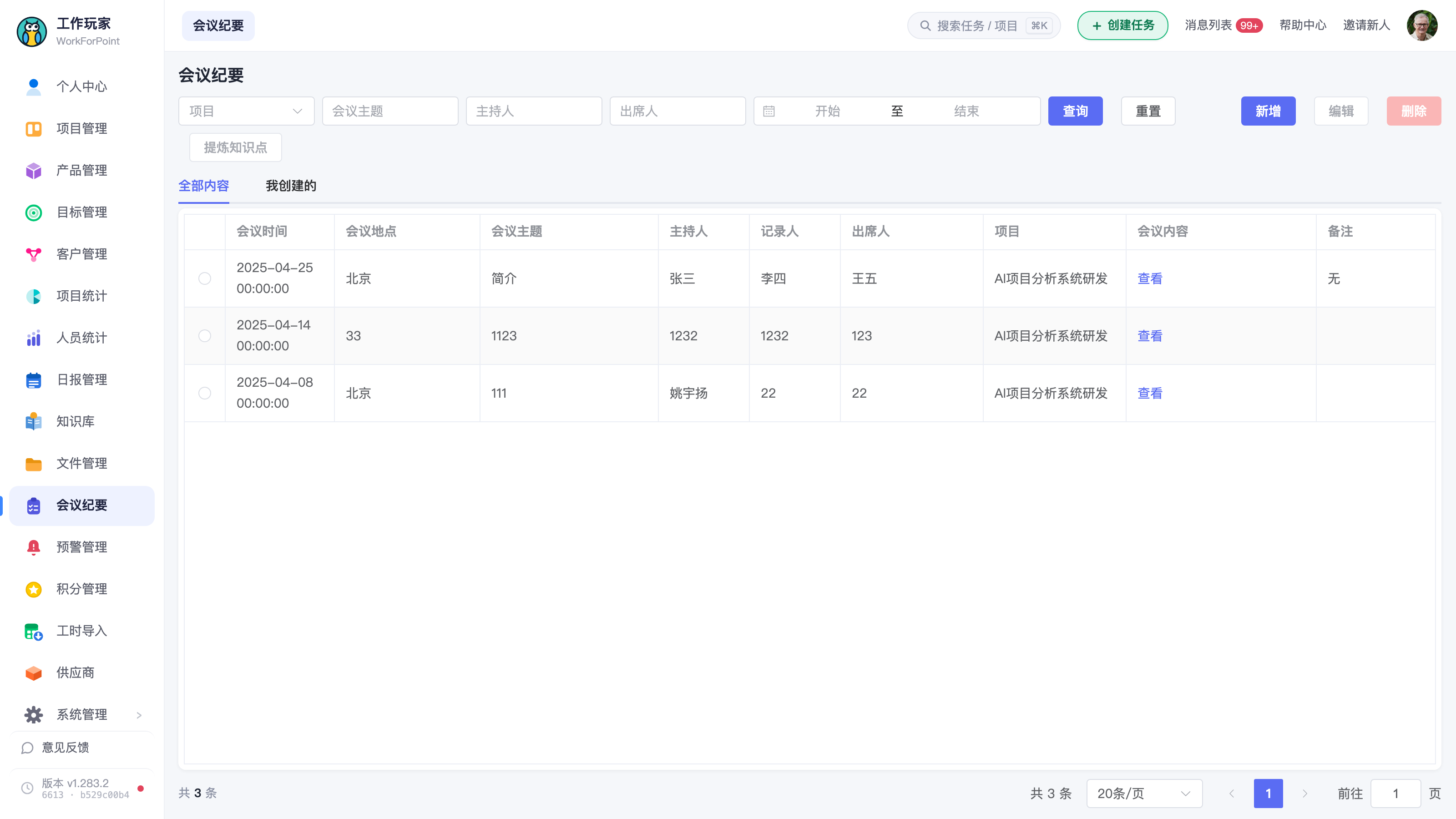The height and width of the screenshot is (819, 1456).
Task: Click the 工作玩家 owl logo
Action: click(x=32, y=32)
